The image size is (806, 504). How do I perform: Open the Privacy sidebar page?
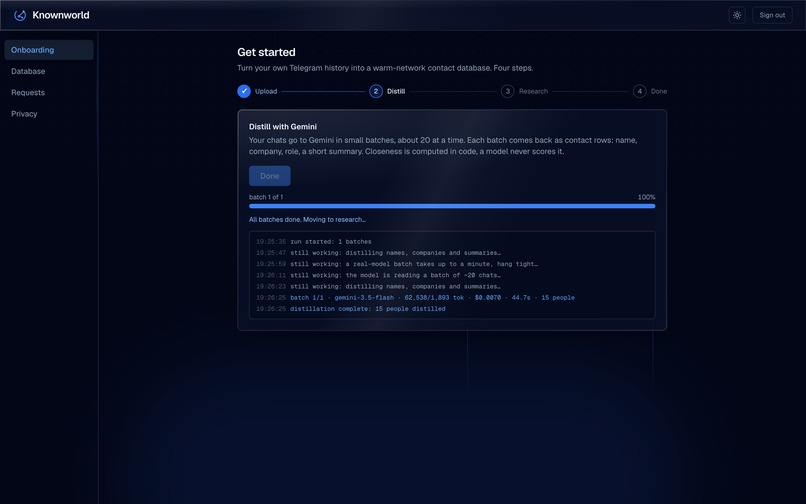coord(49,114)
